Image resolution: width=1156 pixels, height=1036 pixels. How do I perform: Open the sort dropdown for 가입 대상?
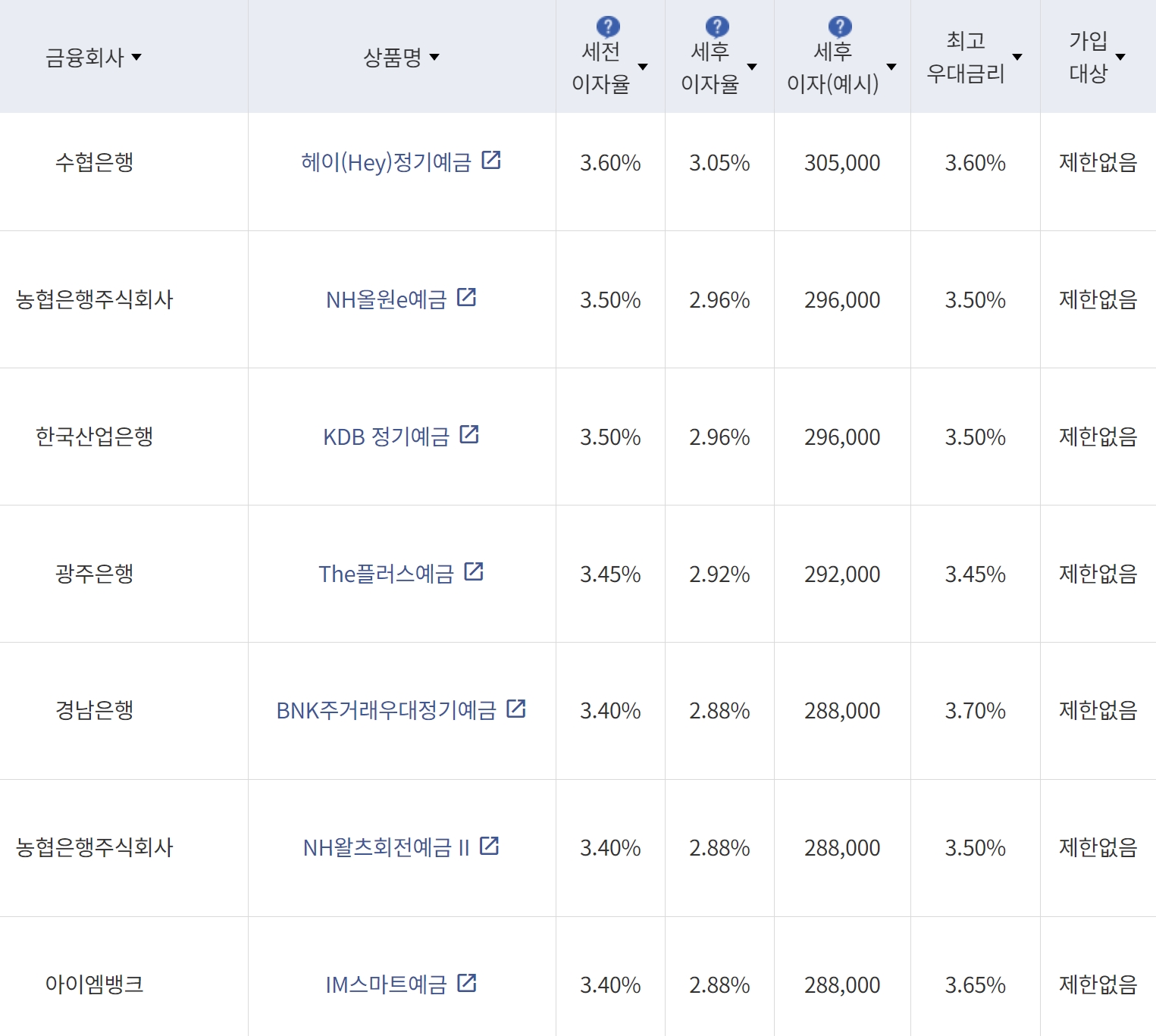[x=1121, y=56]
